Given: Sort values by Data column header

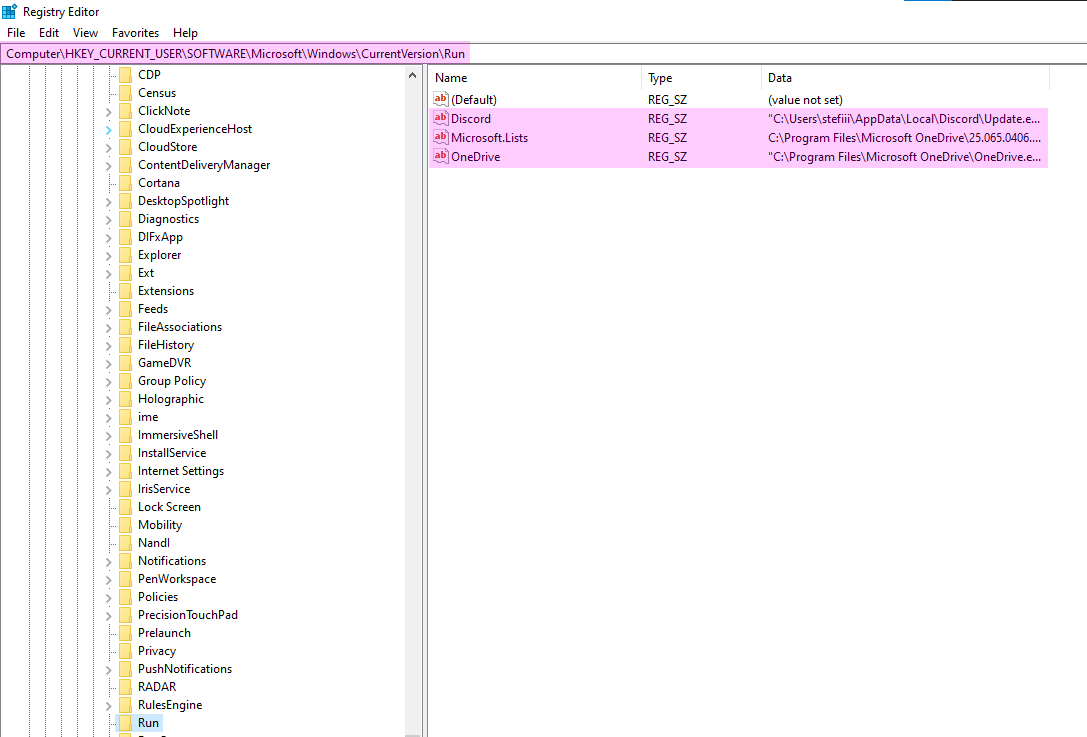Looking at the screenshot, I should tap(905, 78).
